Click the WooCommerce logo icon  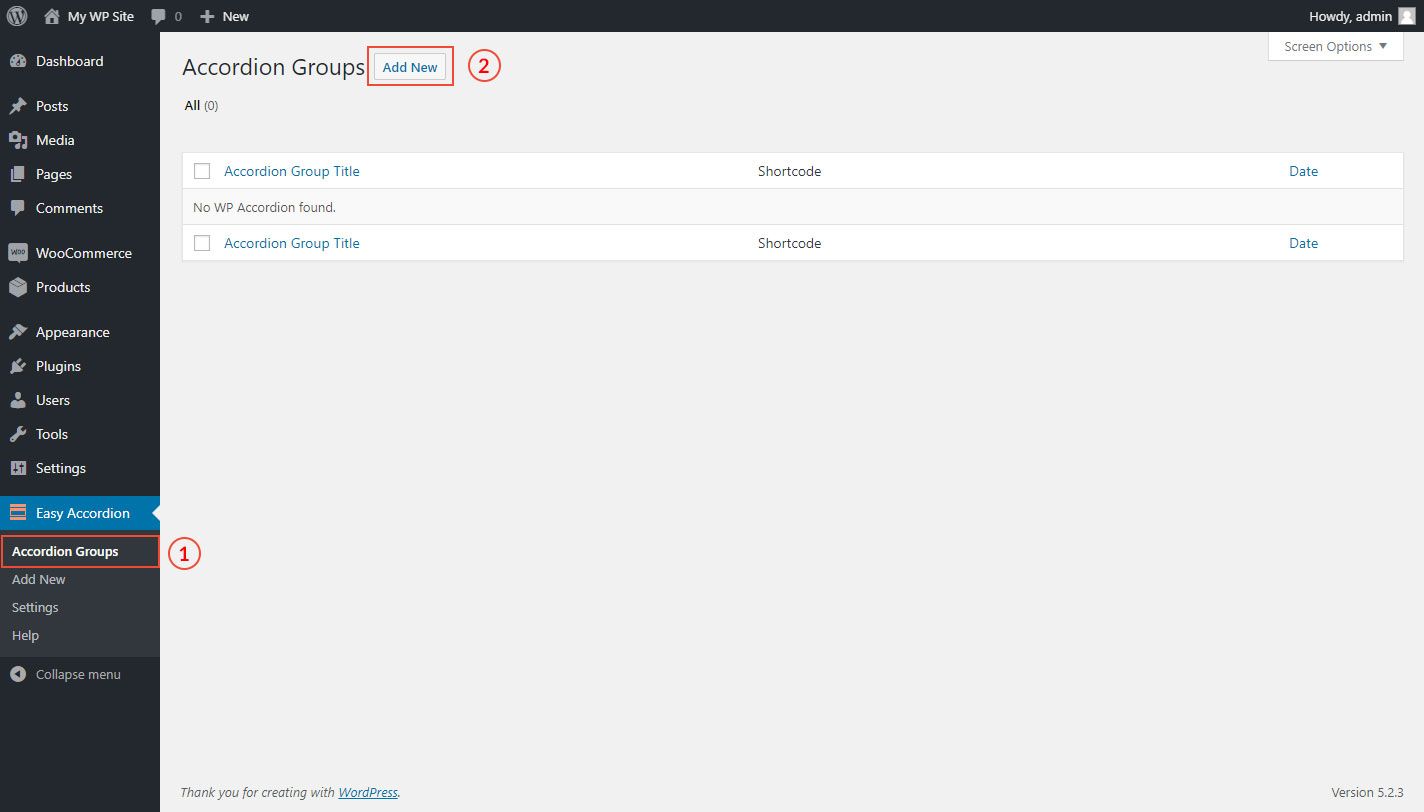click(x=17, y=253)
